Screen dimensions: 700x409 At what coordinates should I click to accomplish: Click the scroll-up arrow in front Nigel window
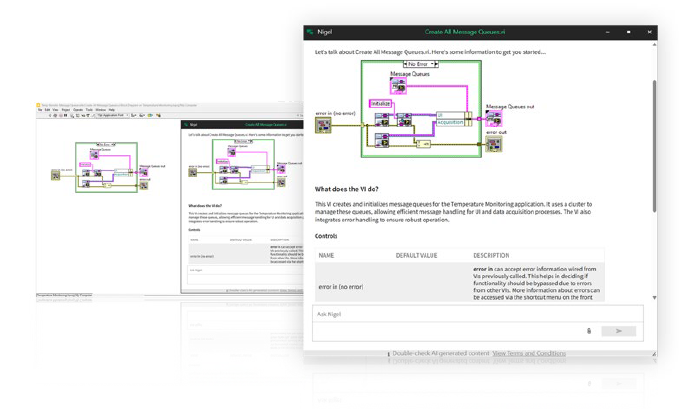point(654,45)
